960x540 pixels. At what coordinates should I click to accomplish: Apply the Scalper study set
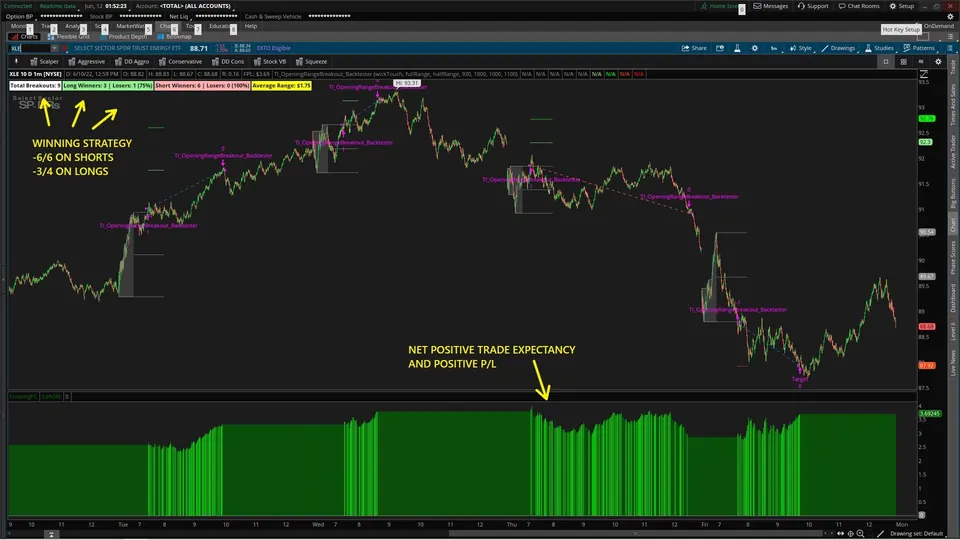point(44,61)
